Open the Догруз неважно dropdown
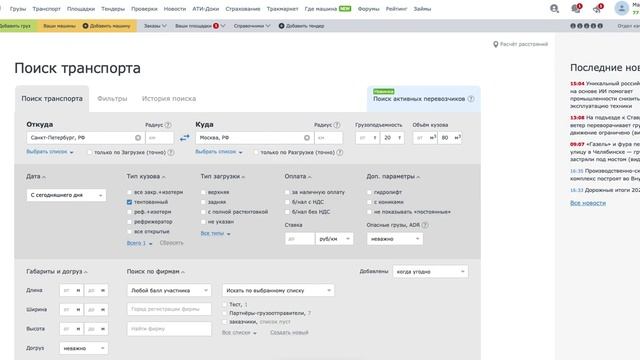This screenshot has width=640, height=360. coord(84,348)
